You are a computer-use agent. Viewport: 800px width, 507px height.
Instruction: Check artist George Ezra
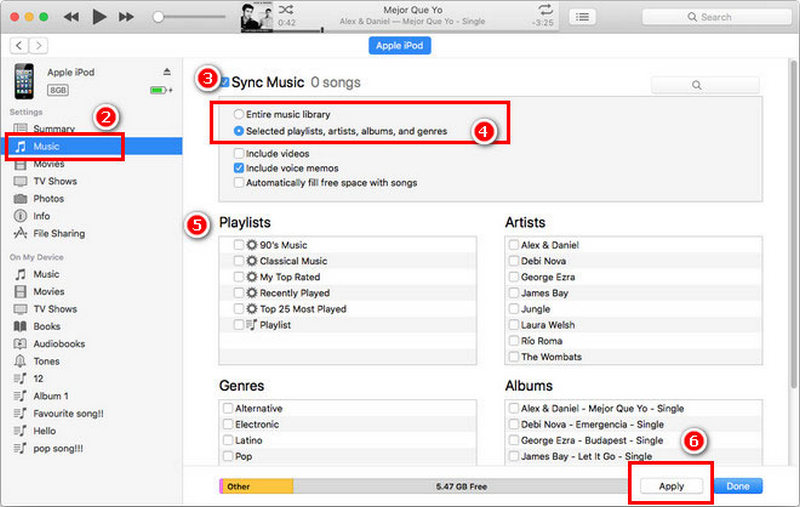[x=514, y=277]
